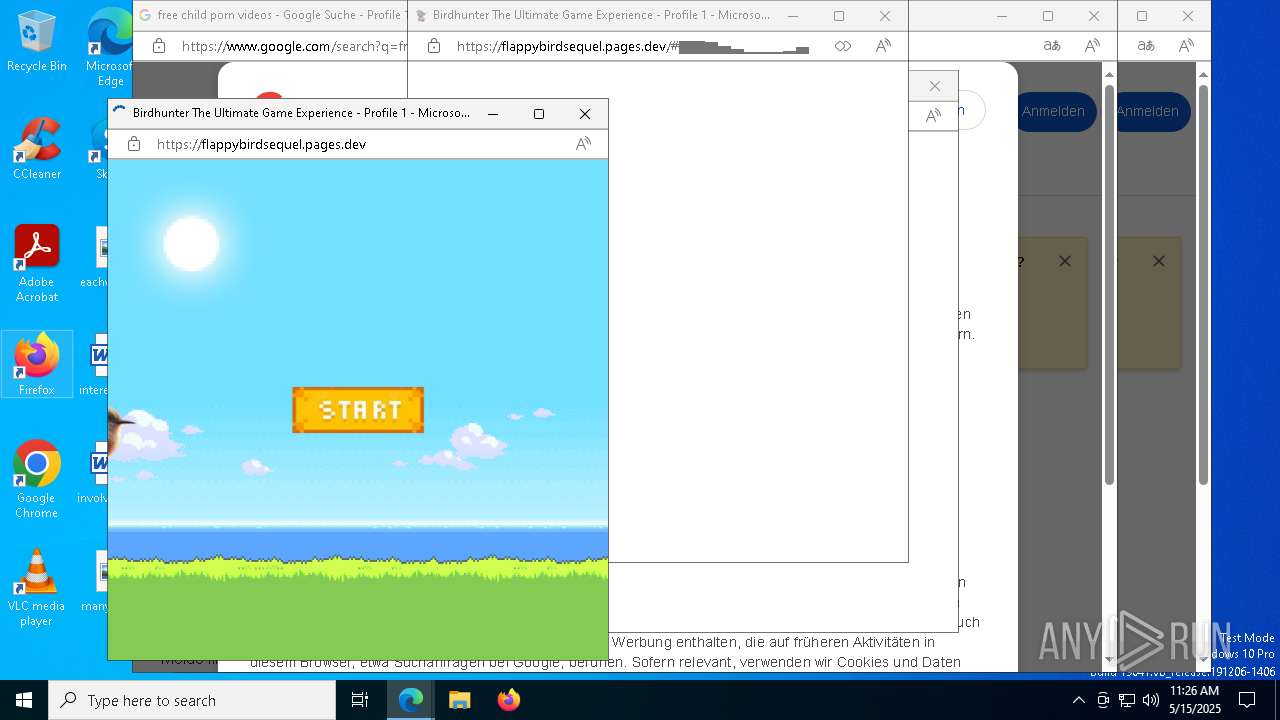Open the volume control in the tray
This screenshot has height=720, width=1280.
point(1151,700)
